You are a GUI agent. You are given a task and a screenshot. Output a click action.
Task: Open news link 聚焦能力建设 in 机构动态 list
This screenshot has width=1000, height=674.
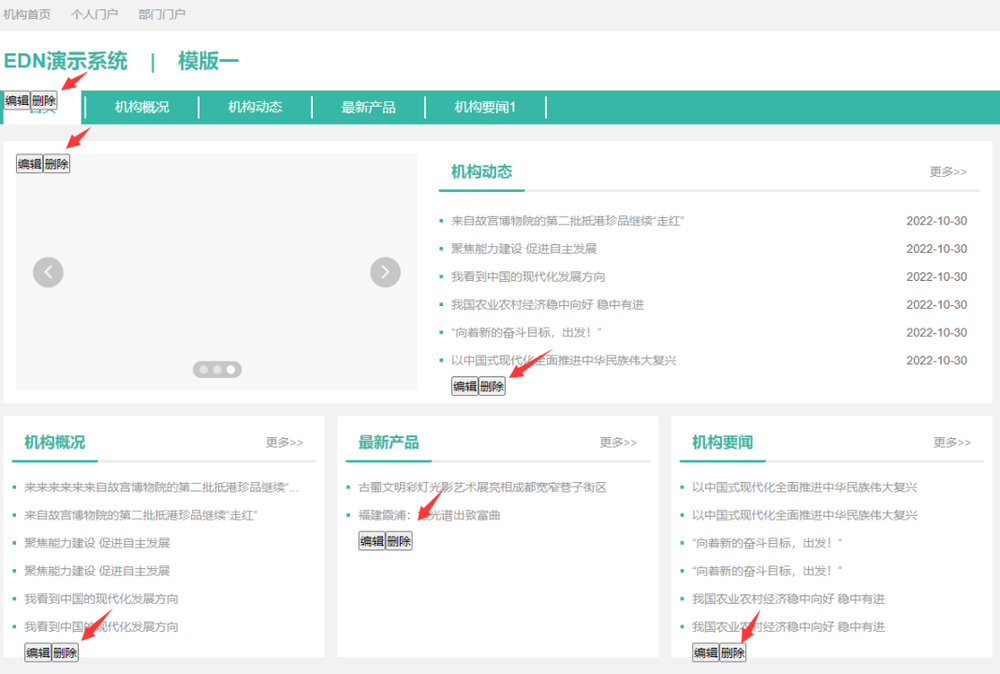pyautogui.click(x=524, y=249)
